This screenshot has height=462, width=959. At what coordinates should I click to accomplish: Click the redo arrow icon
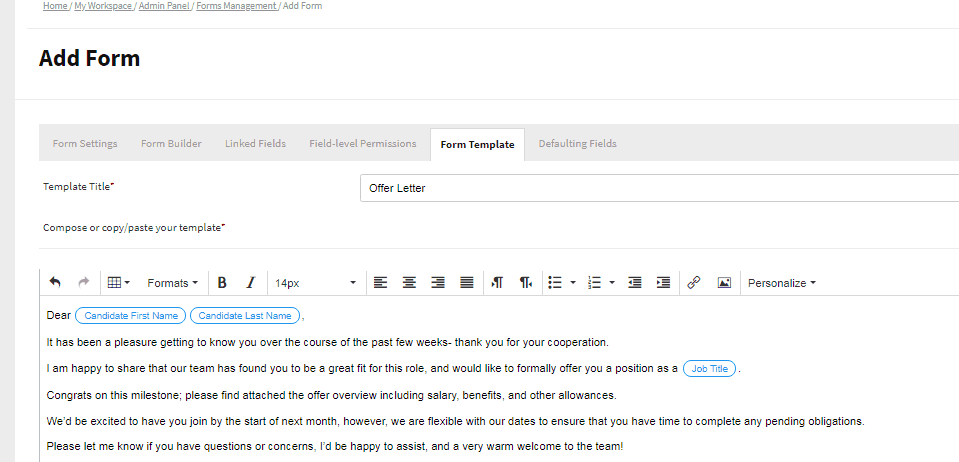84,283
